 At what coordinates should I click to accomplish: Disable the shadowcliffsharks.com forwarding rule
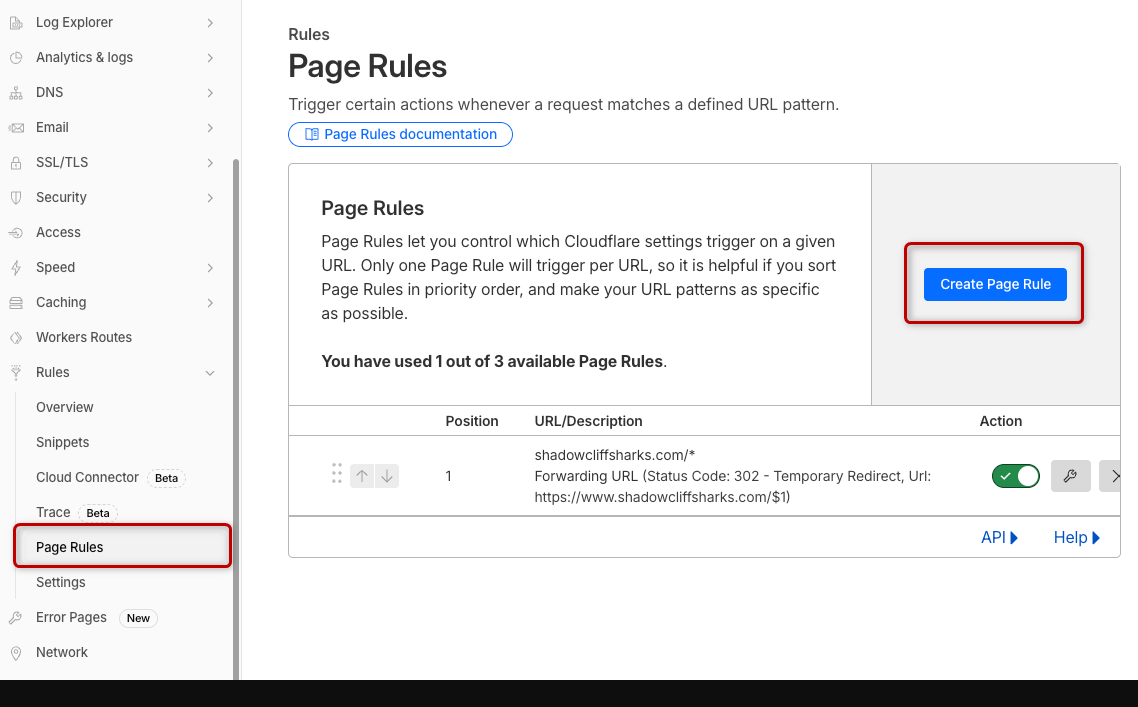tap(1016, 476)
